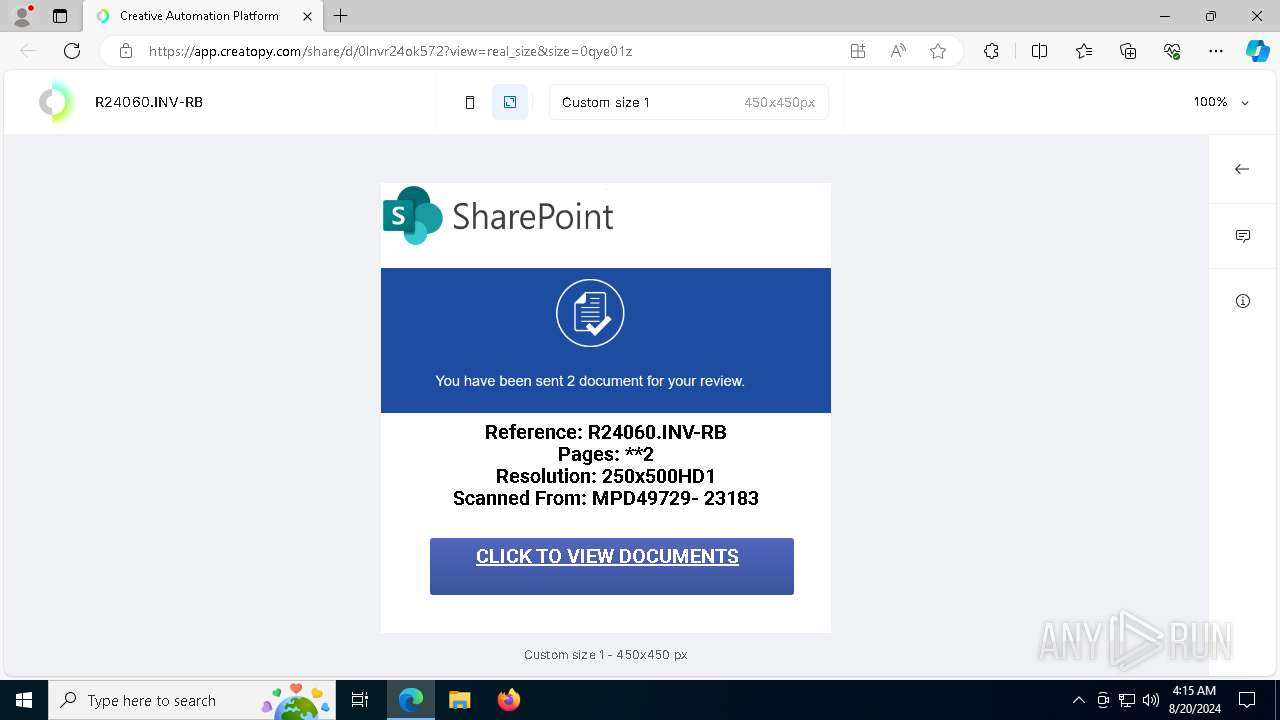Click the browser profile avatar icon

pyautogui.click(x=22, y=16)
